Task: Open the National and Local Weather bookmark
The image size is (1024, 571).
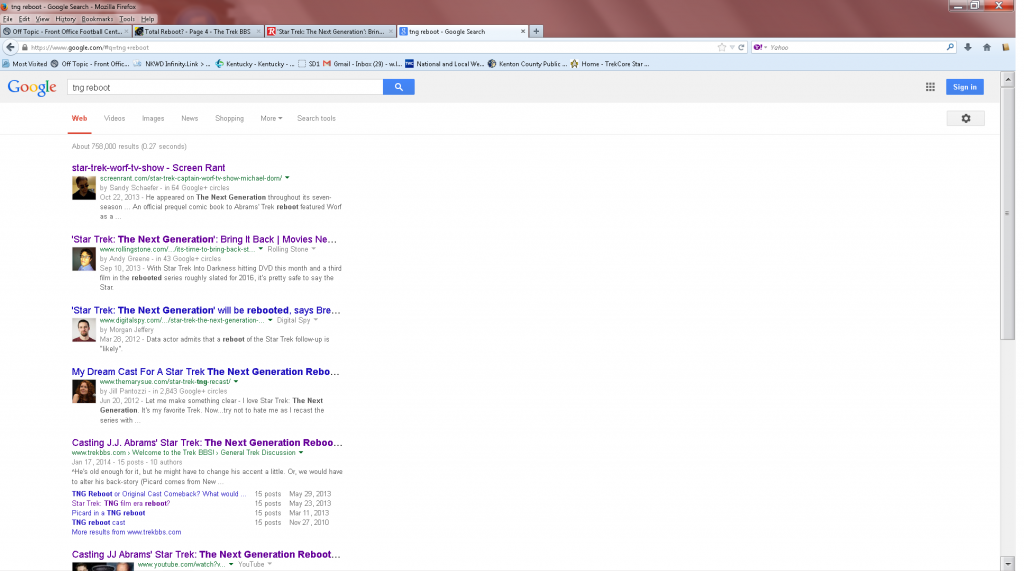Action: (x=445, y=64)
